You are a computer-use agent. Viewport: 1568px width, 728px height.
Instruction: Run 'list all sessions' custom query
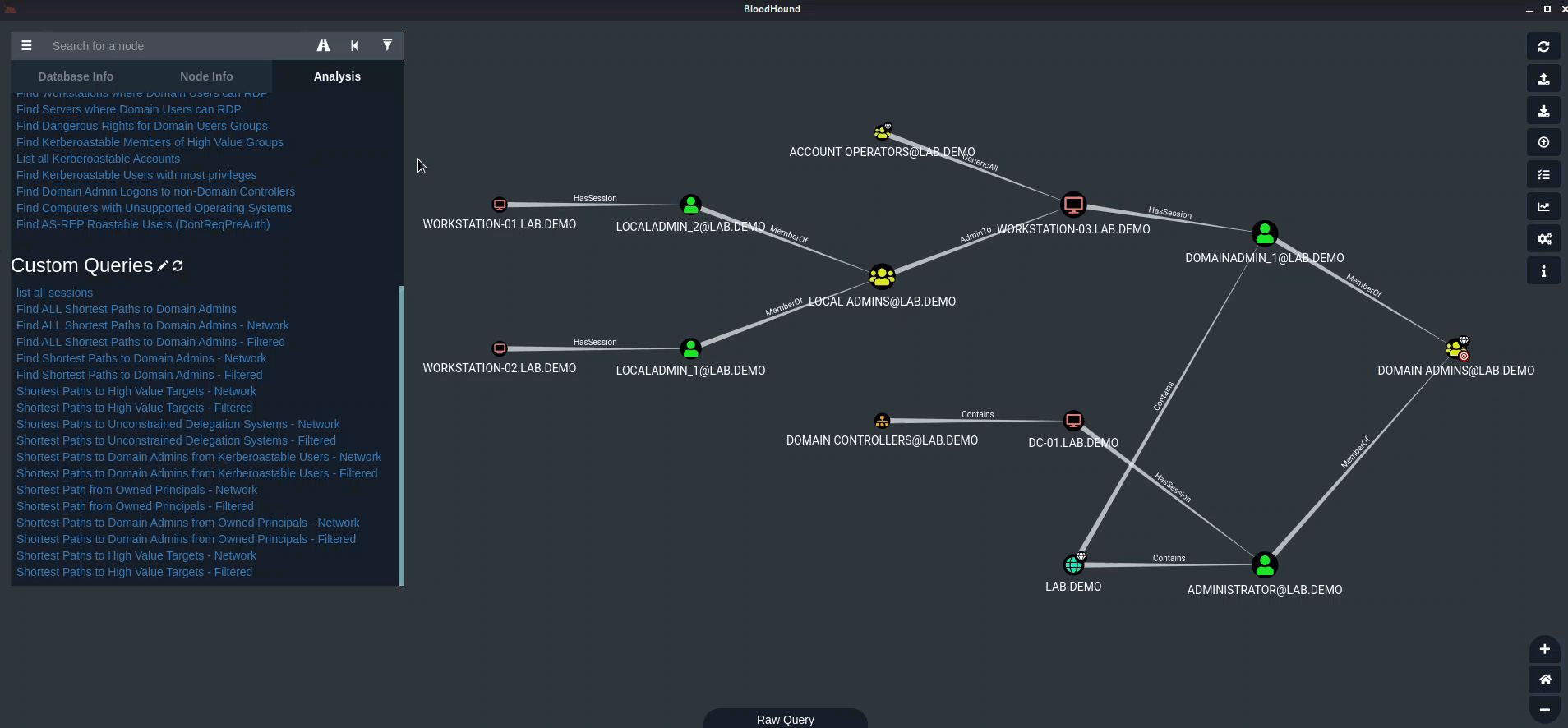click(54, 293)
